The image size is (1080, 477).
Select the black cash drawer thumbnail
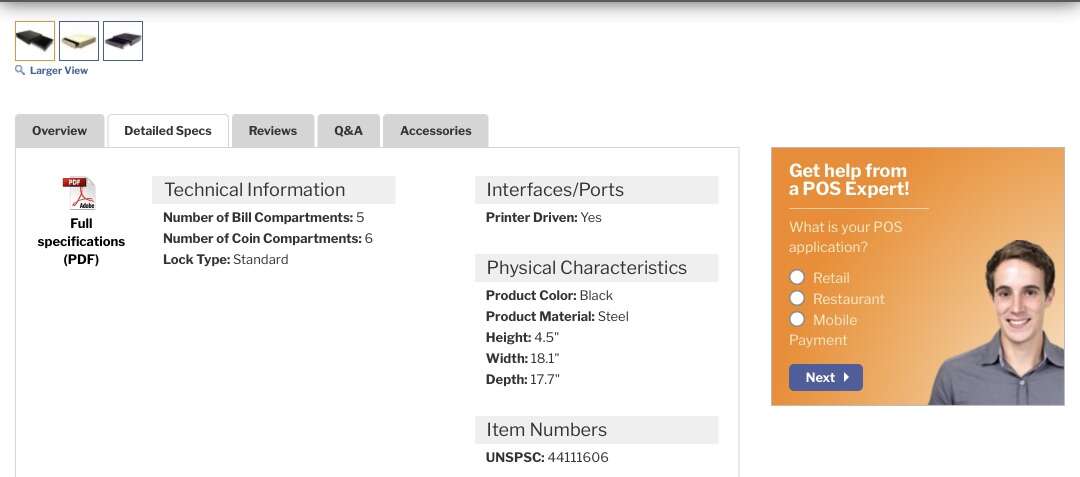[x=35, y=41]
